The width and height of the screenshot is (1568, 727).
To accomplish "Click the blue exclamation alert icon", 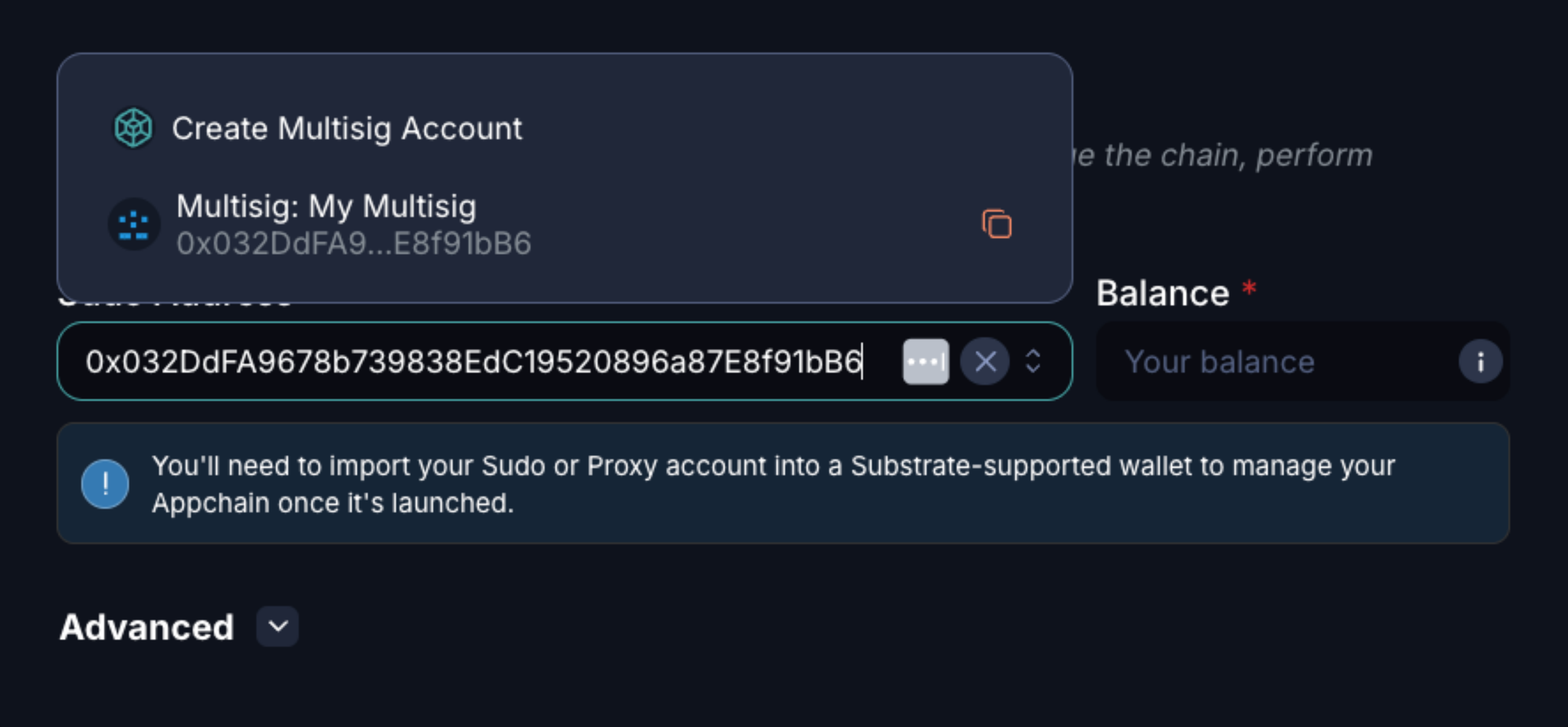I will tap(105, 484).
